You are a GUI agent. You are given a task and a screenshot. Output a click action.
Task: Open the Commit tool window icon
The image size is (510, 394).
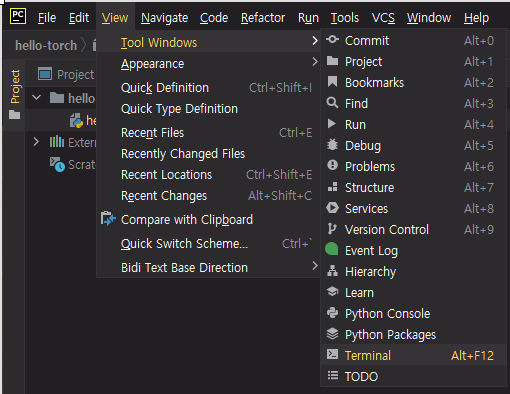(x=332, y=40)
